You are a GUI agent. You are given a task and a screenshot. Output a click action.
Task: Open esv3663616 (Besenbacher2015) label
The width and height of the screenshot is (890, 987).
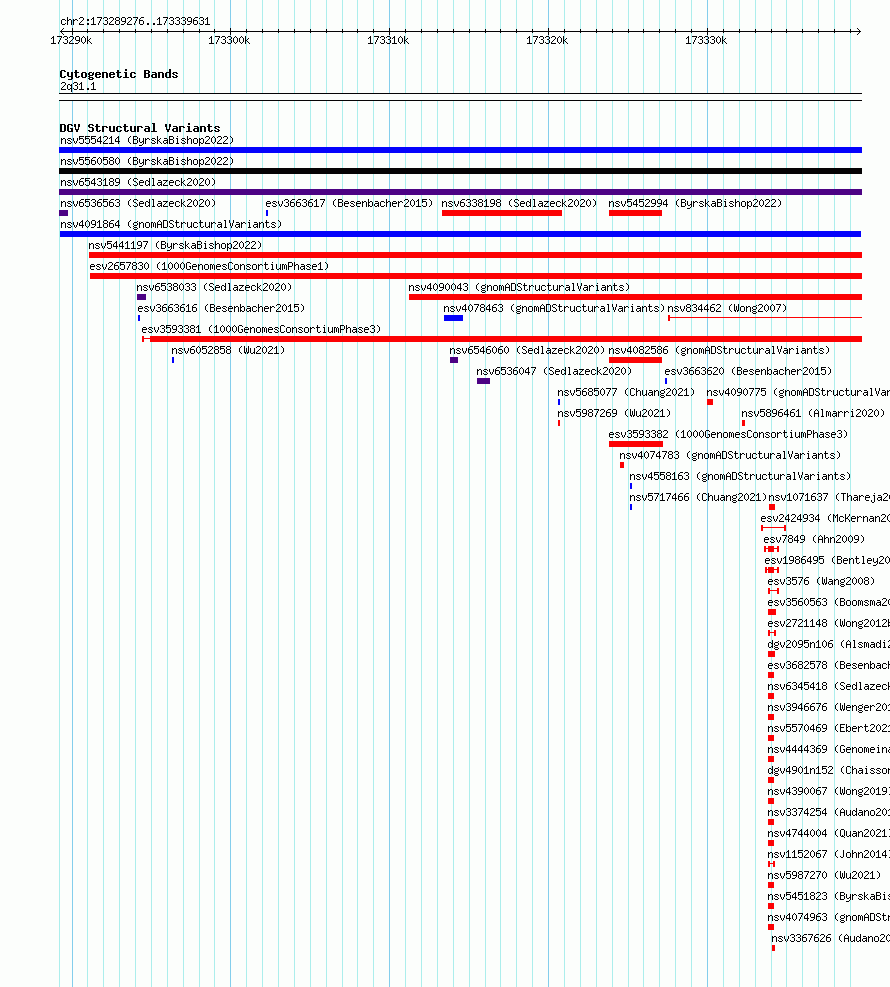(221, 308)
